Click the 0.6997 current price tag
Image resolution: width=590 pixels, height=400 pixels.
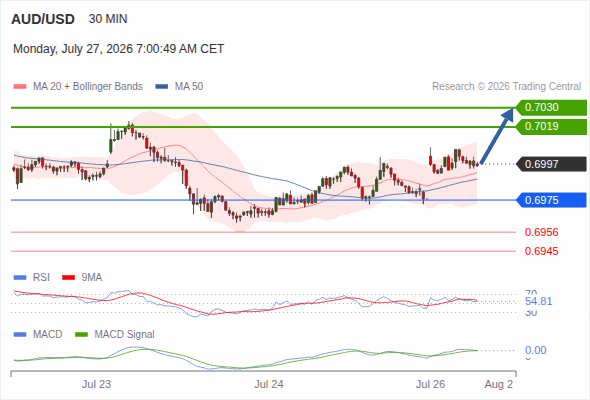(x=551, y=164)
